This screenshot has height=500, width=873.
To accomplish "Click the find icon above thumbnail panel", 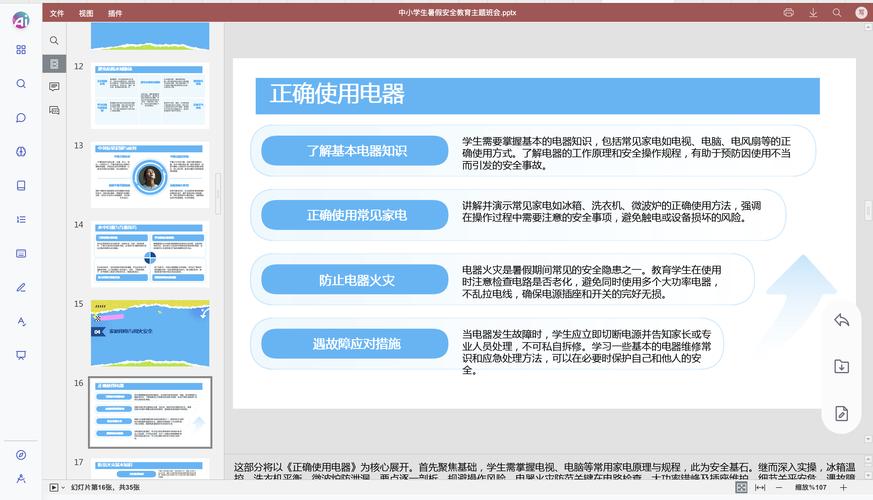I will [x=54, y=40].
